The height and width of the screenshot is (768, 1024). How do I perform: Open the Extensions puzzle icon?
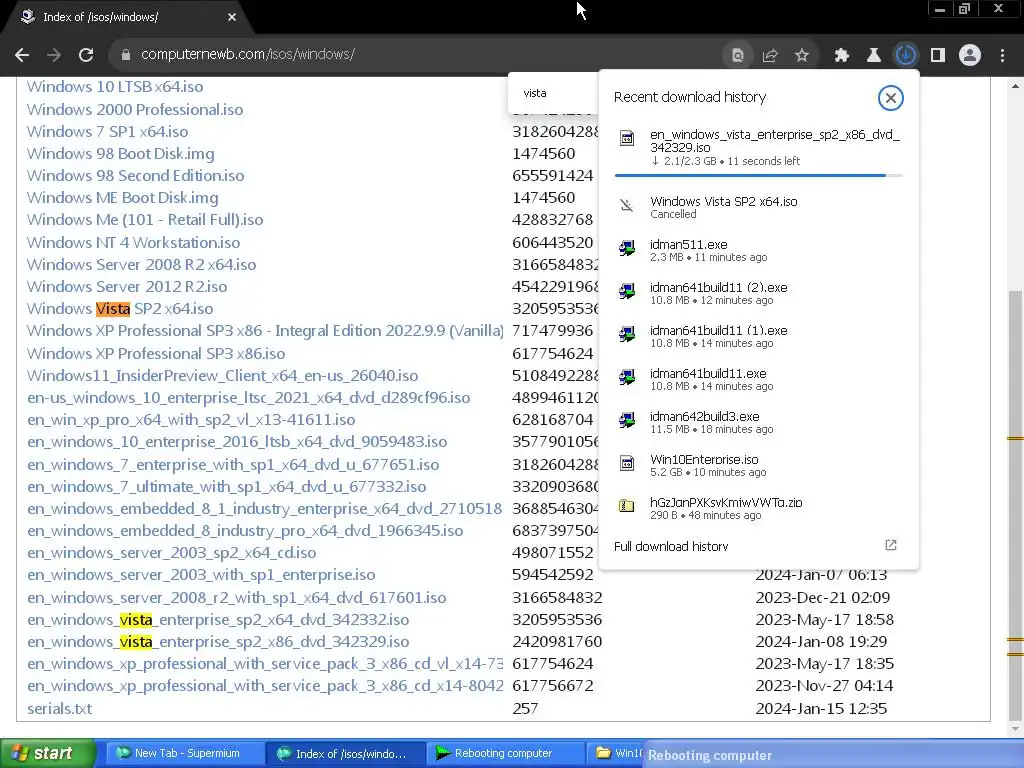tap(842, 56)
